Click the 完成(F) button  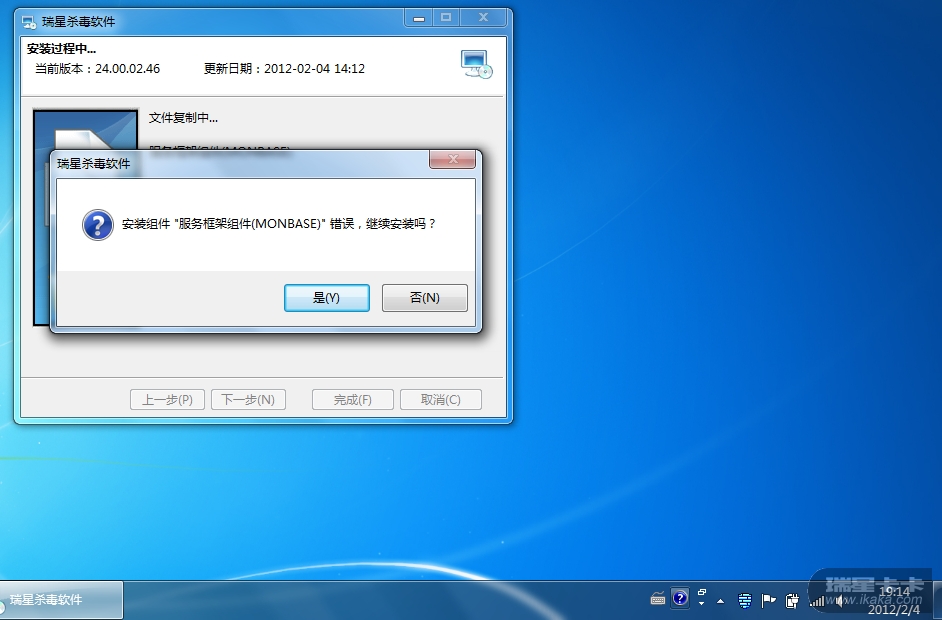353,400
